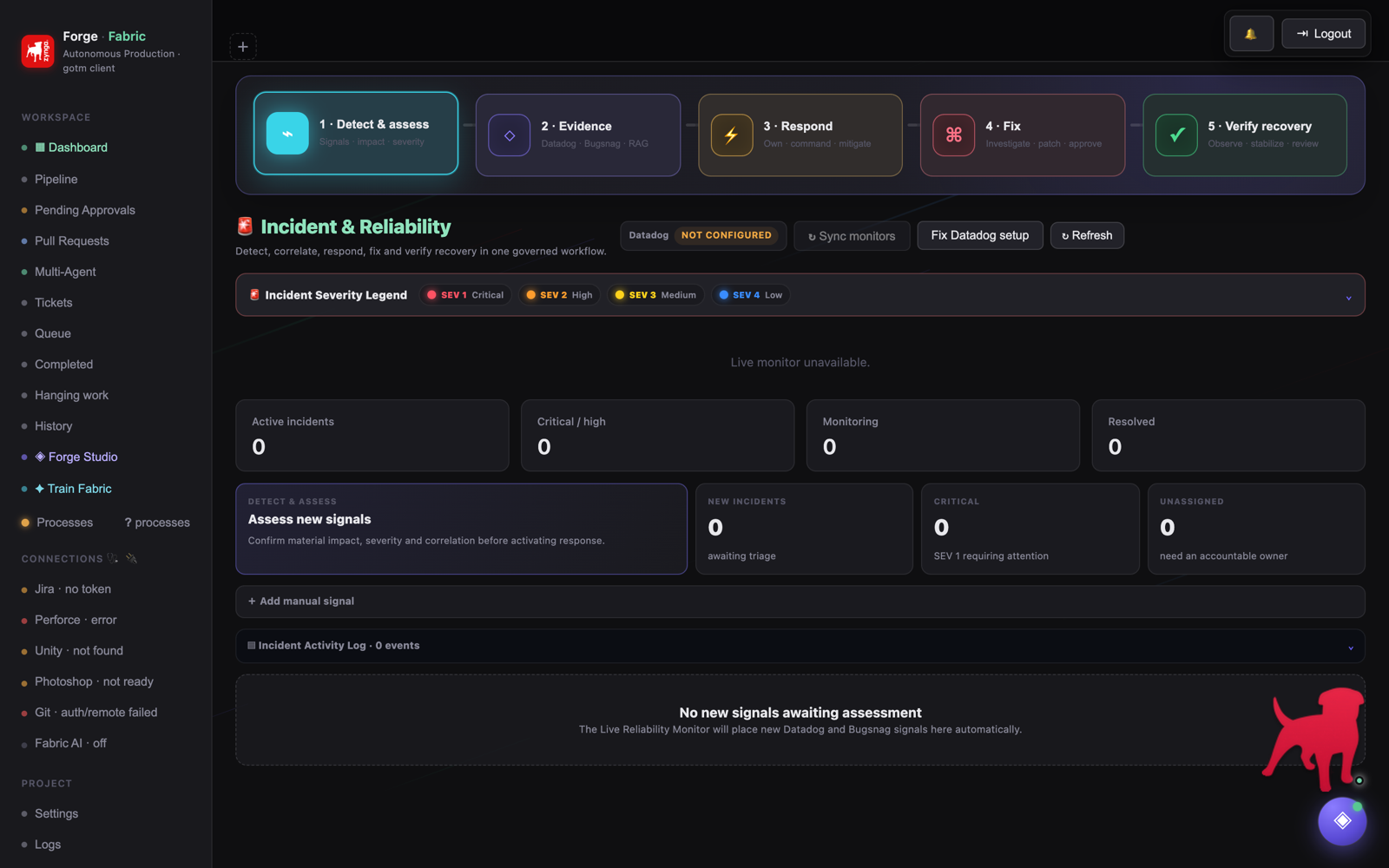This screenshot has width=1389, height=868.
Task: Click the Unassigned owner card
Action: click(x=1256, y=529)
